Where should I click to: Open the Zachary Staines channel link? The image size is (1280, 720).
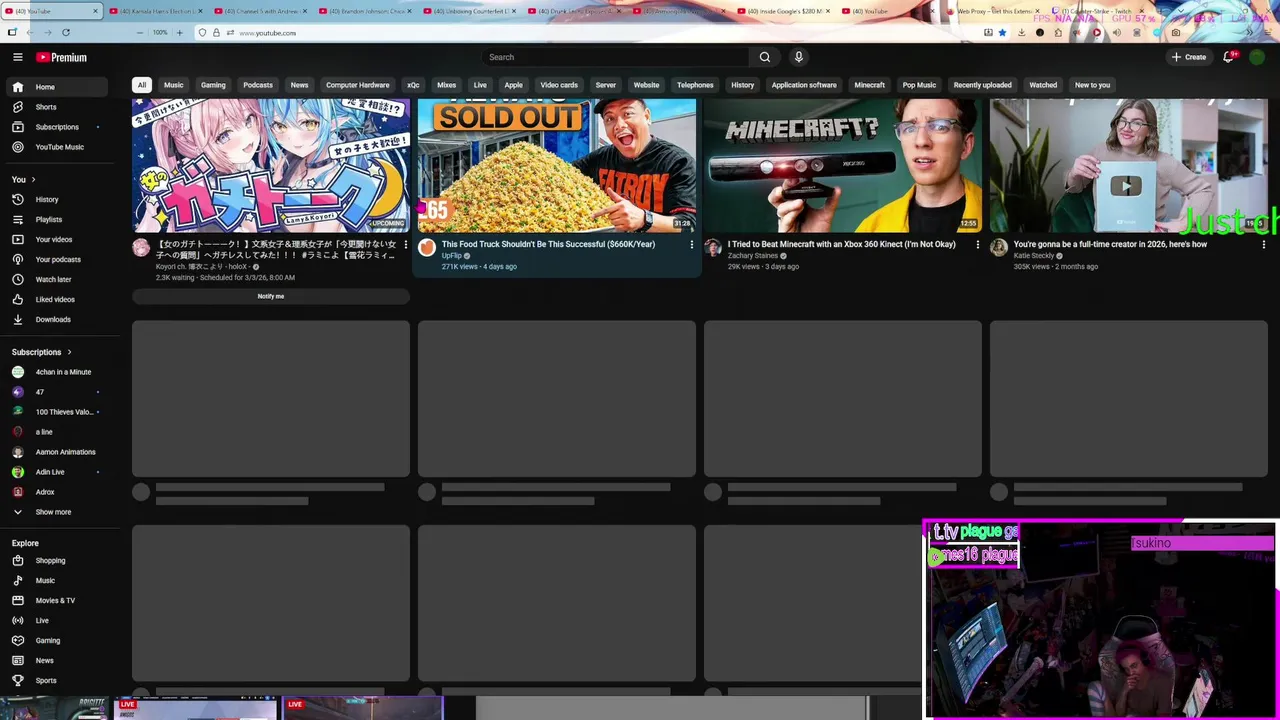pos(753,256)
